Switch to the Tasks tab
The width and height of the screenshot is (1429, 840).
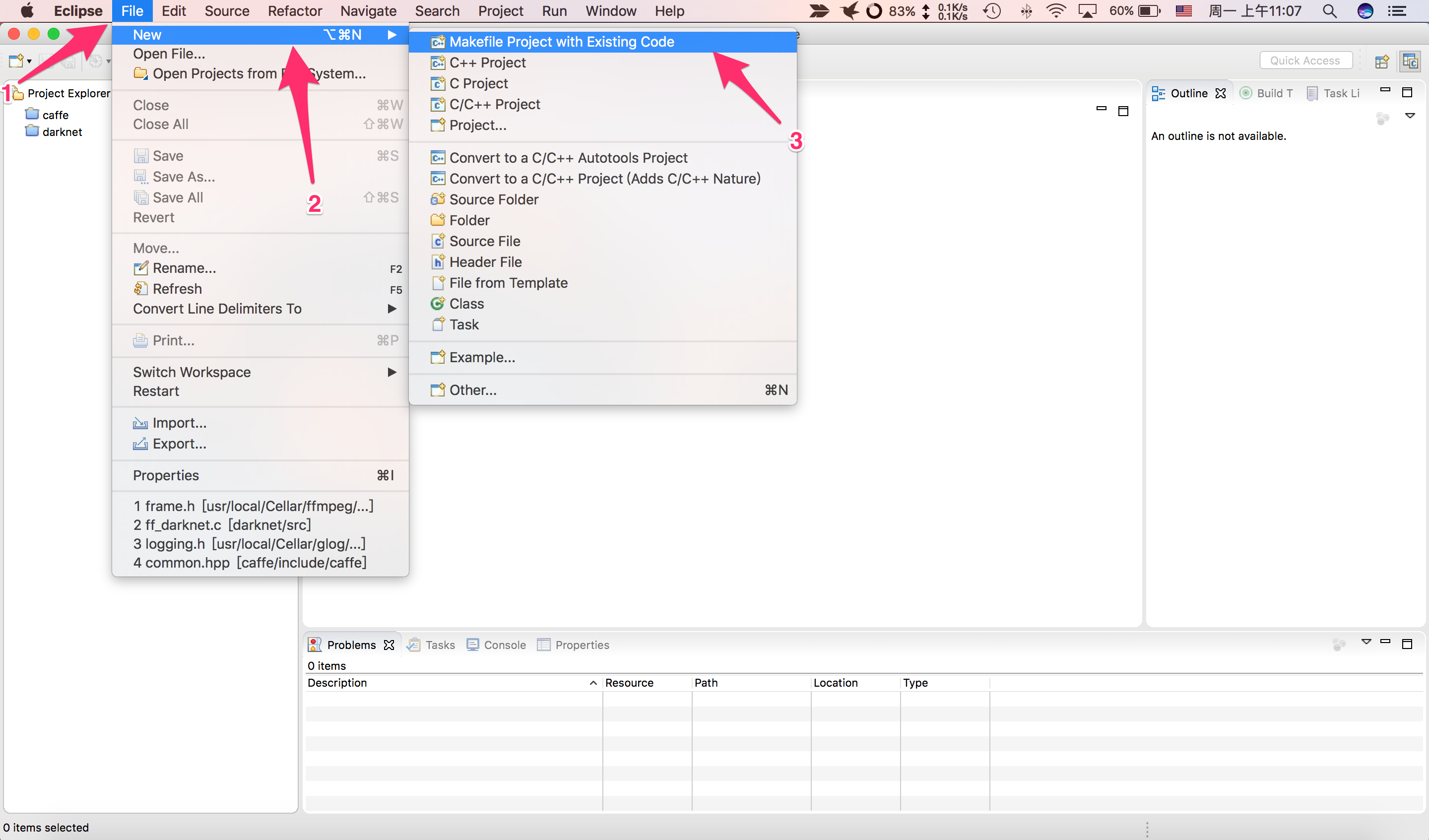click(431, 645)
